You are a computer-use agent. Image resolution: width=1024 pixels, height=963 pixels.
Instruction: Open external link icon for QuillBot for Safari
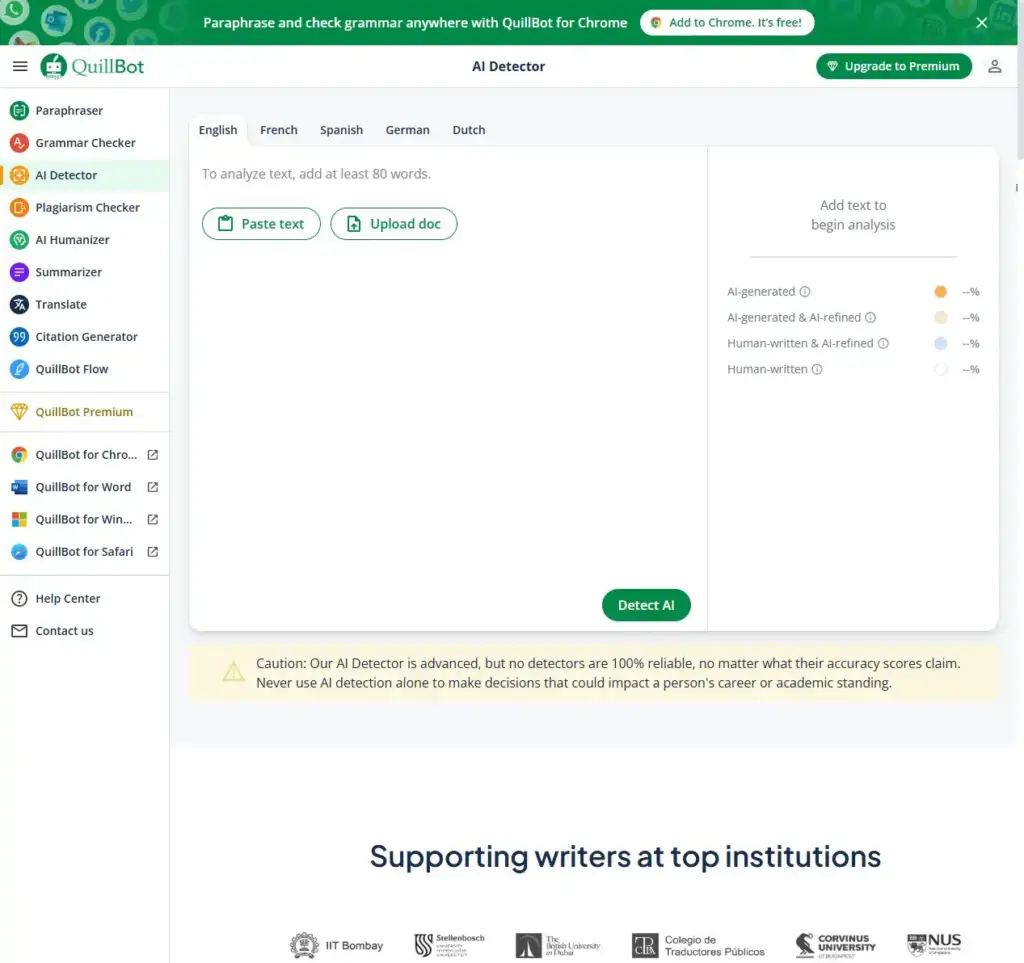[153, 552]
